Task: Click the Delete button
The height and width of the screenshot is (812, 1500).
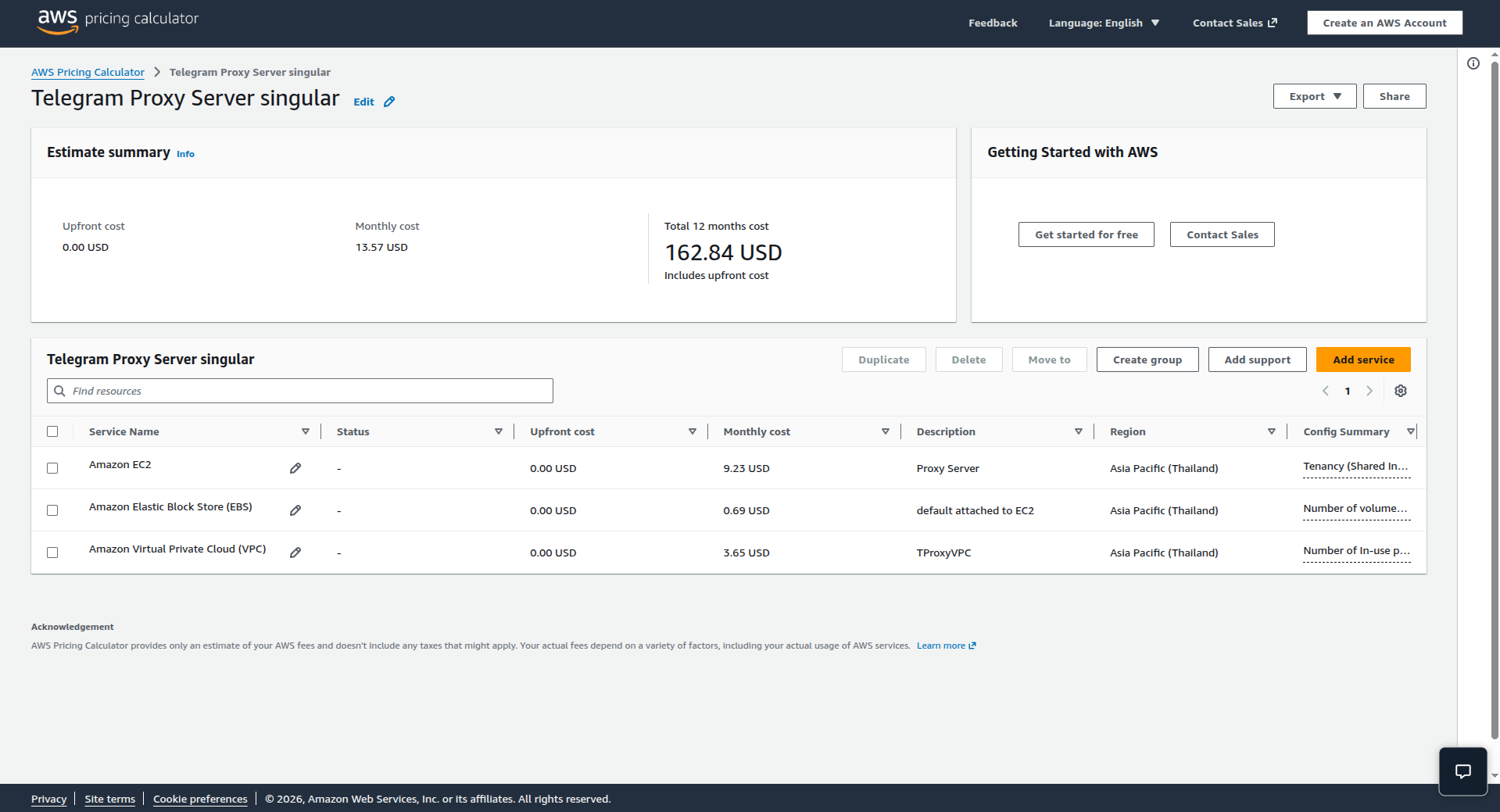Action: [x=968, y=359]
